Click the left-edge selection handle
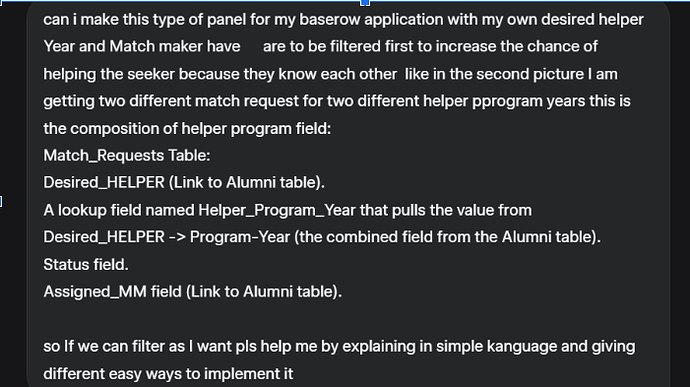 [x=1, y=202]
